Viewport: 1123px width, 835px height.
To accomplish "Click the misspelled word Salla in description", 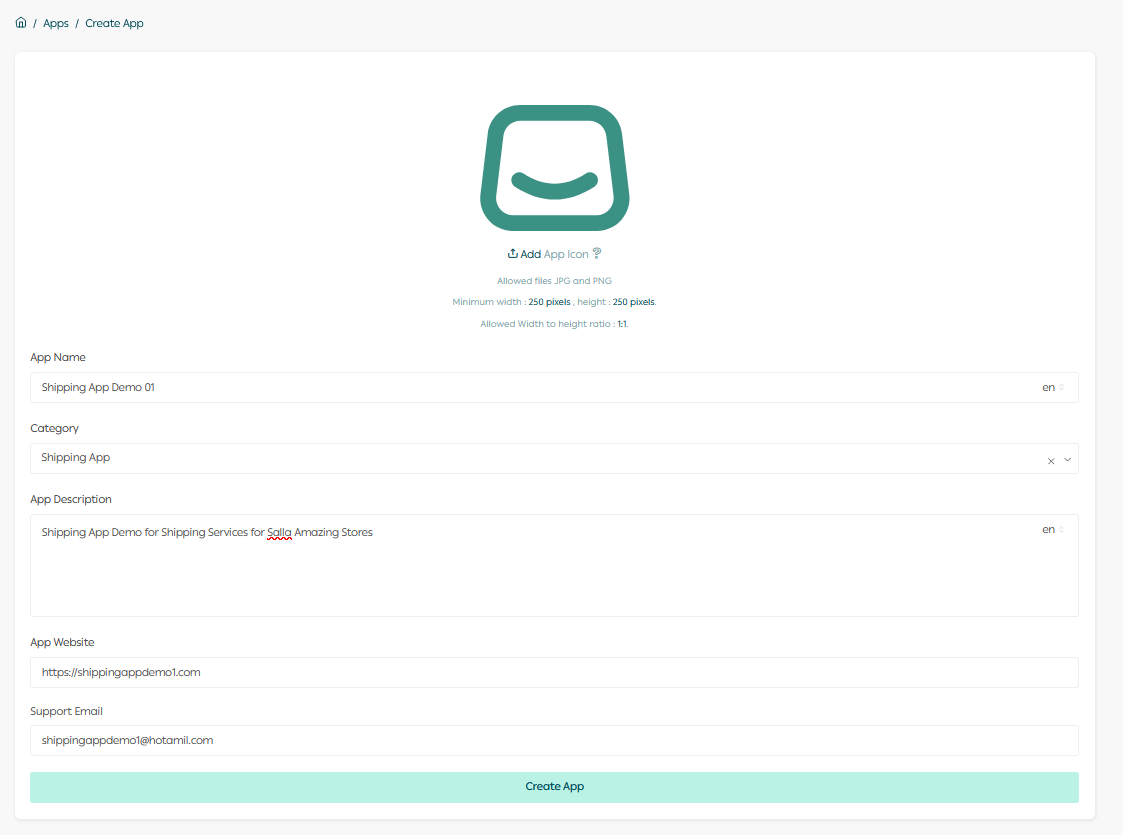I will pos(279,533).
